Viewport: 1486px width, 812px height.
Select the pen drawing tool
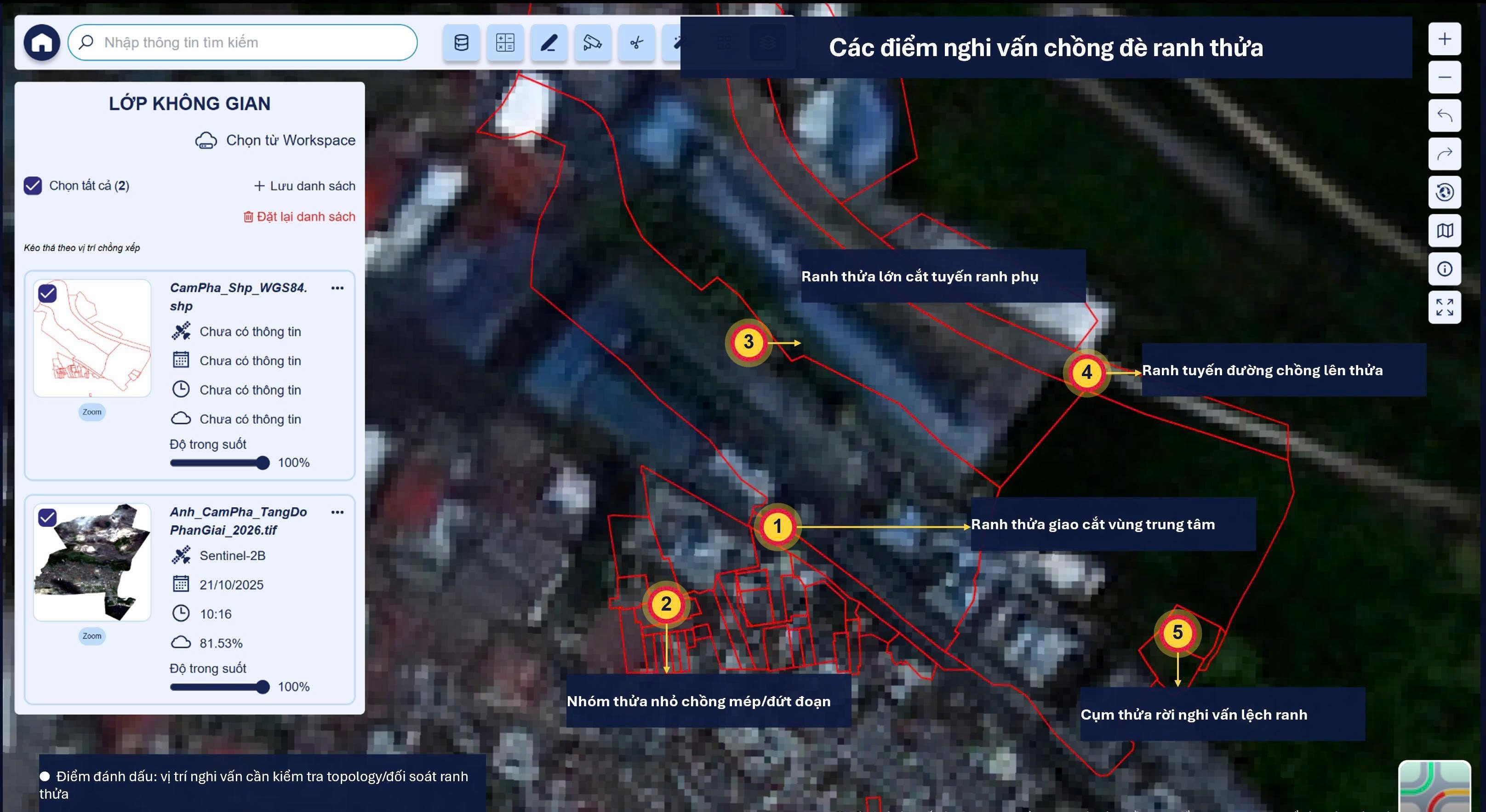tap(549, 42)
